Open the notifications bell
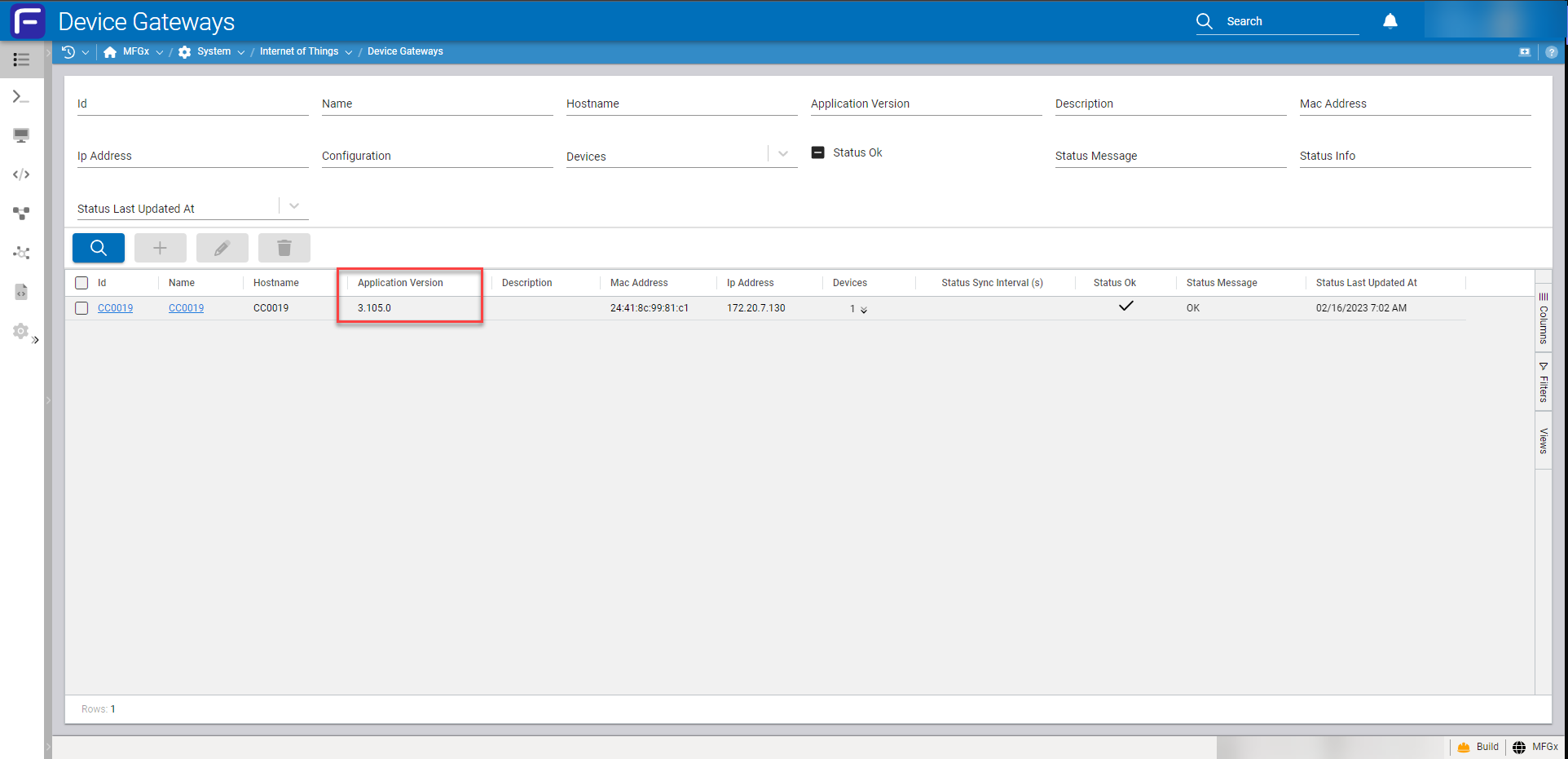 pos(1390,21)
